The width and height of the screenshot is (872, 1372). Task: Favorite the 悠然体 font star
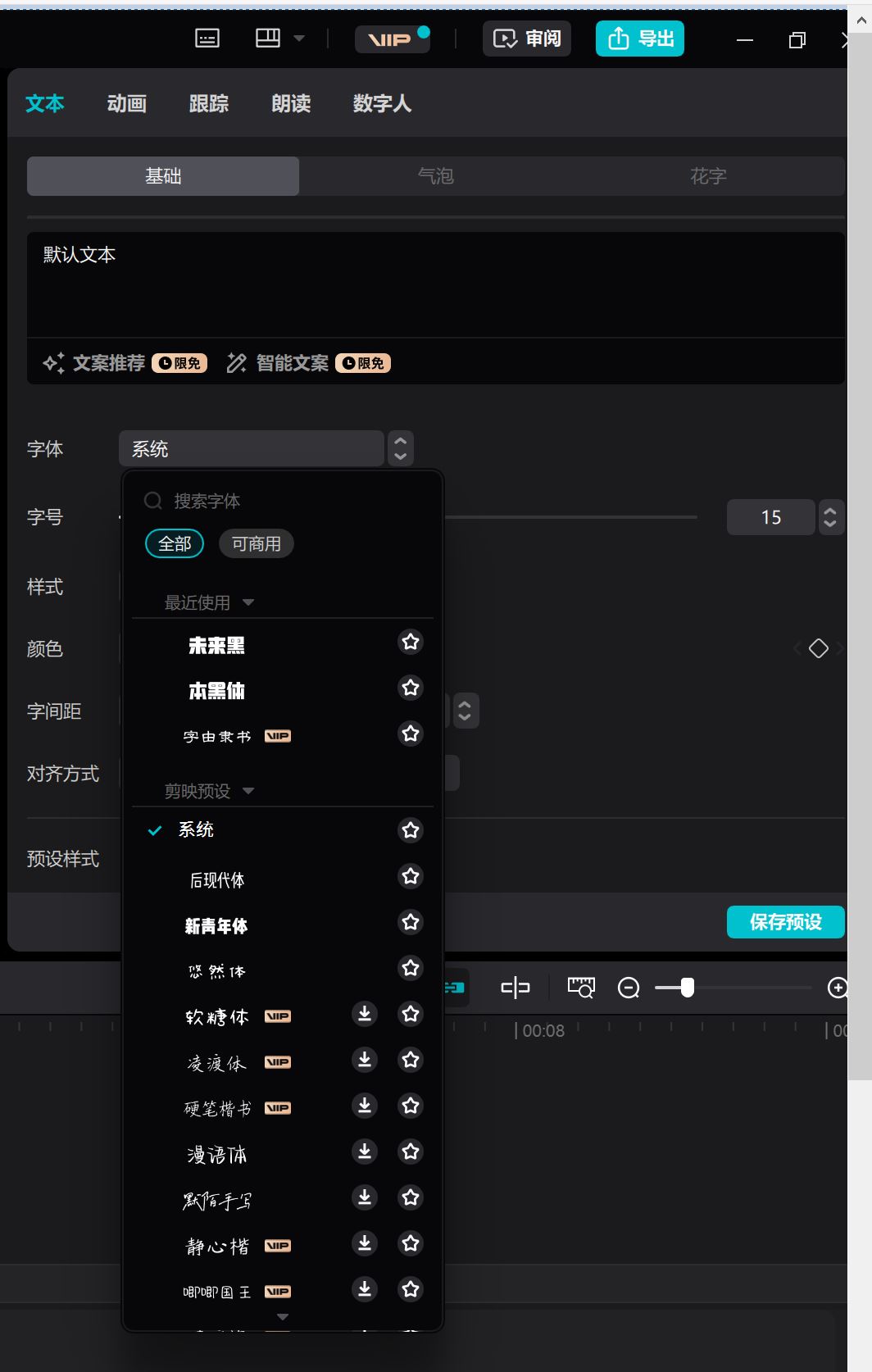click(x=411, y=968)
